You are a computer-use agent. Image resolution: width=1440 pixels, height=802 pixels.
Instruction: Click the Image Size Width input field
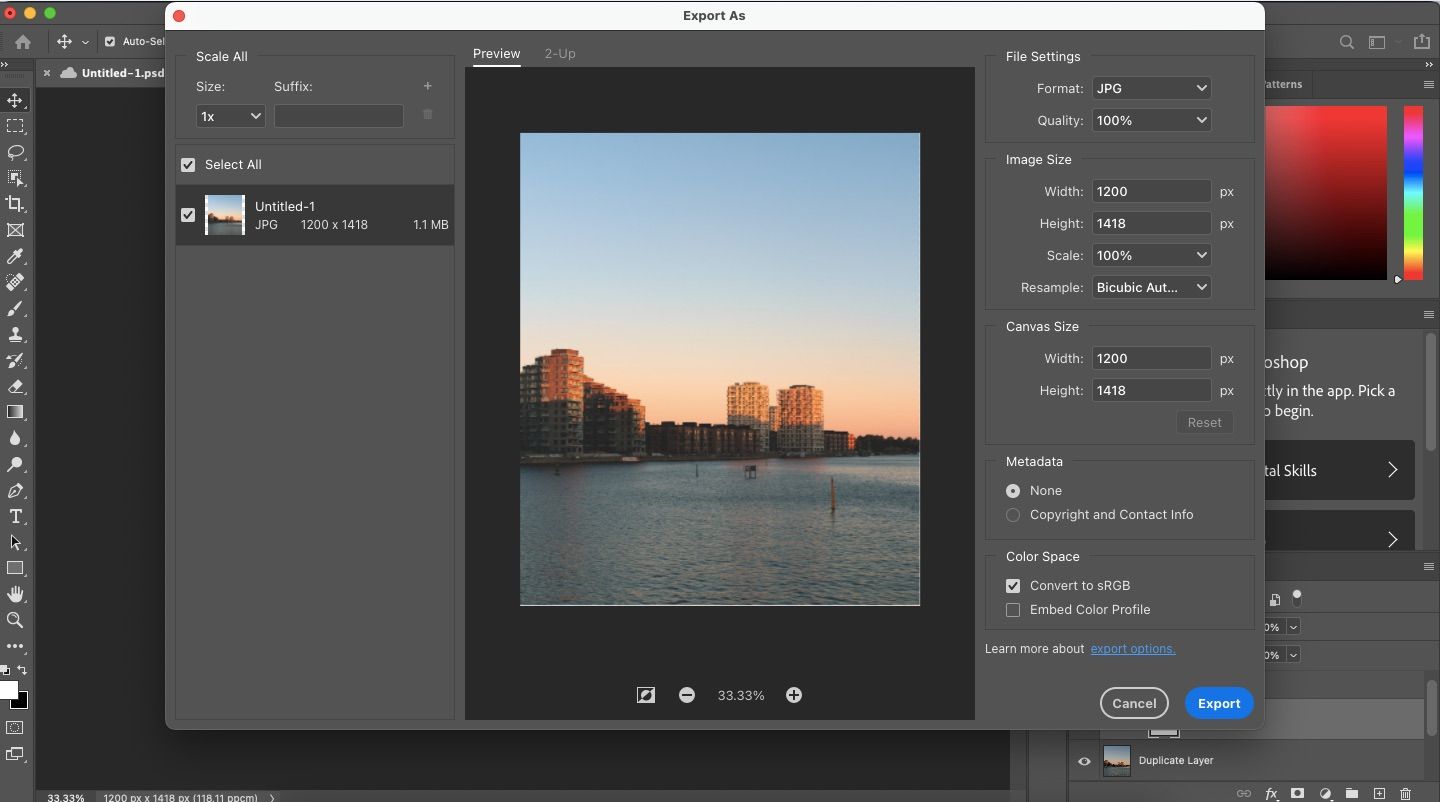(x=1151, y=191)
